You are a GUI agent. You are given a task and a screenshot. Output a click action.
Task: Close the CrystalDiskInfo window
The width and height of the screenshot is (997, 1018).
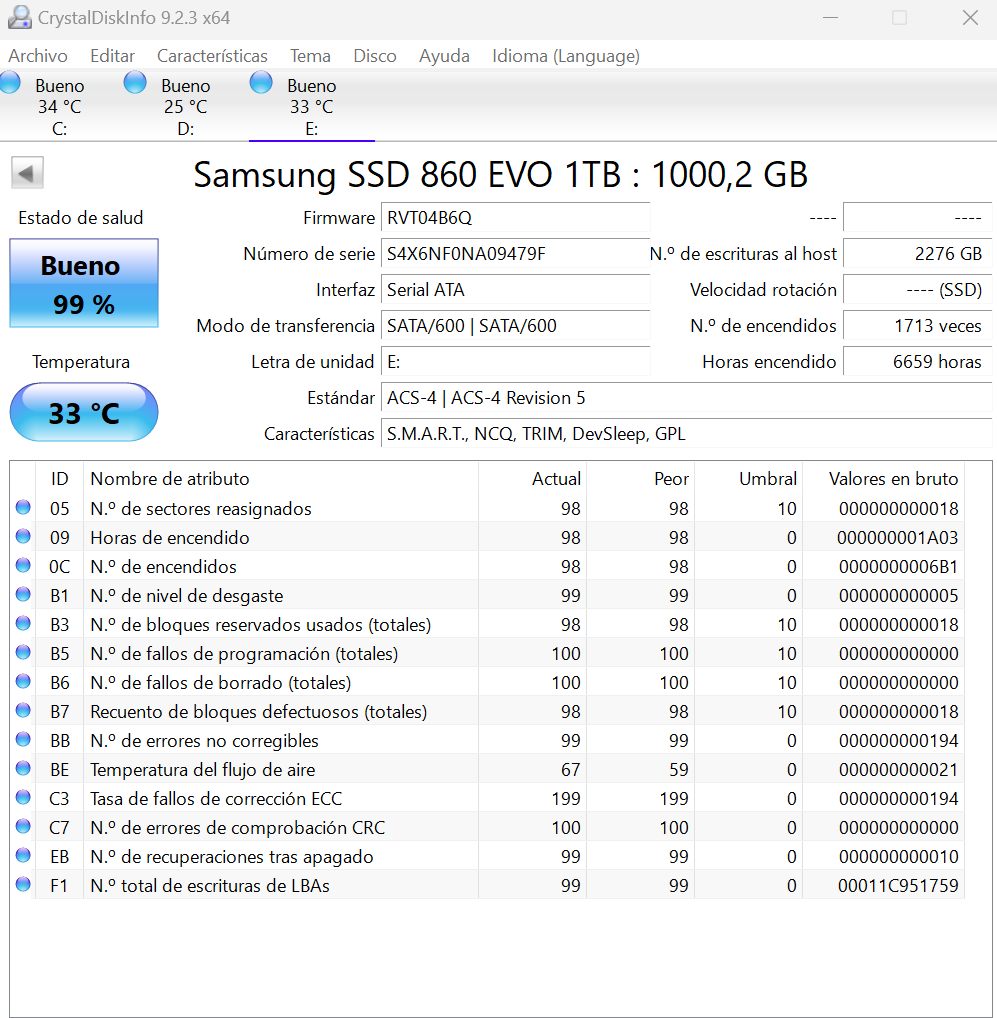coord(970,18)
